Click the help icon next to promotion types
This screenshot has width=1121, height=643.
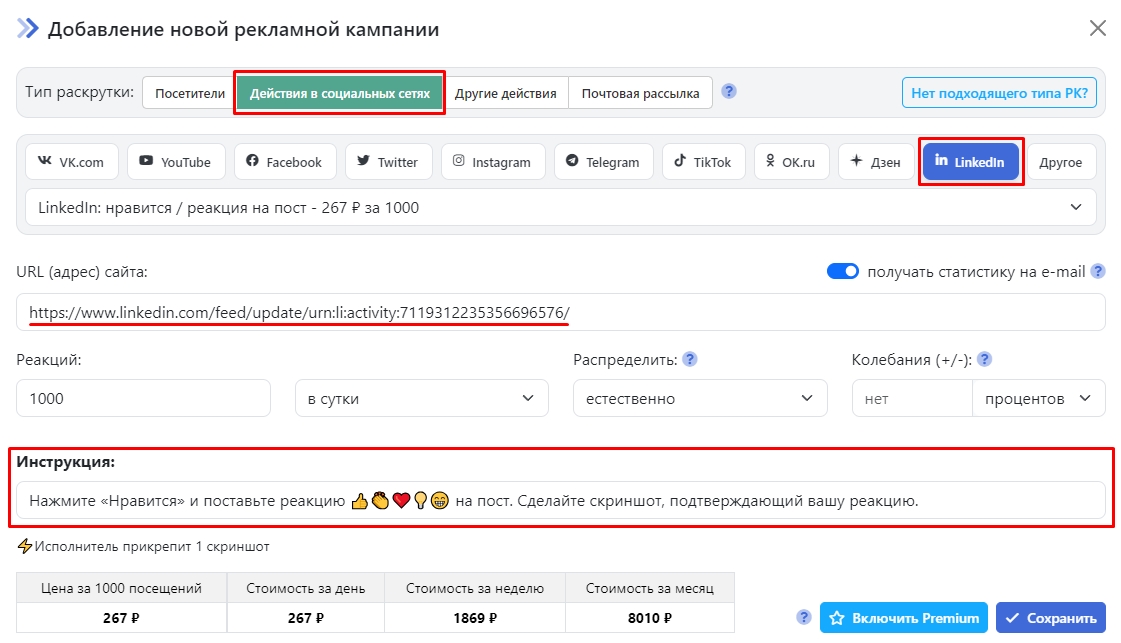point(729,92)
